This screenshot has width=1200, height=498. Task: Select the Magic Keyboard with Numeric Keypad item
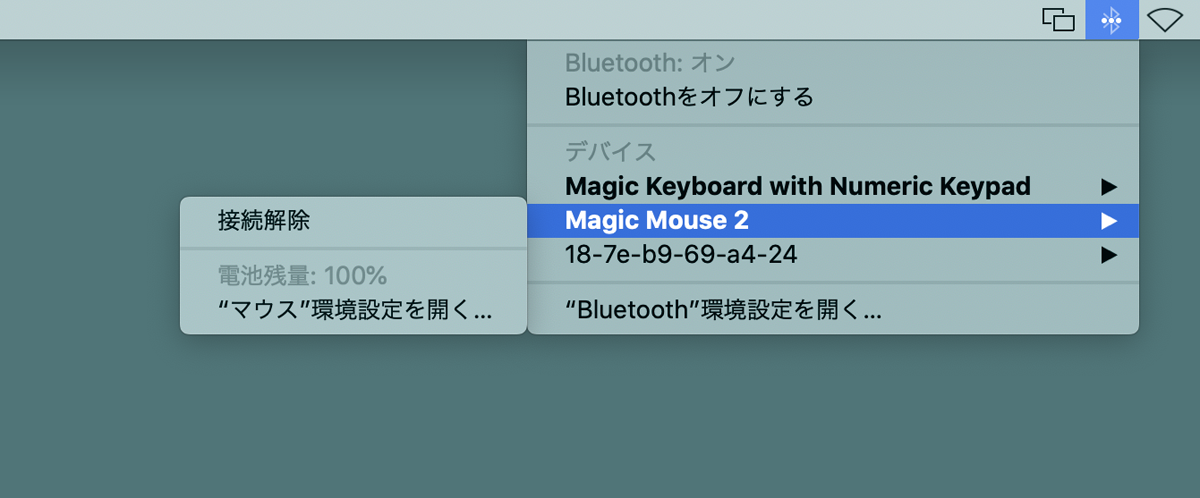tap(797, 186)
